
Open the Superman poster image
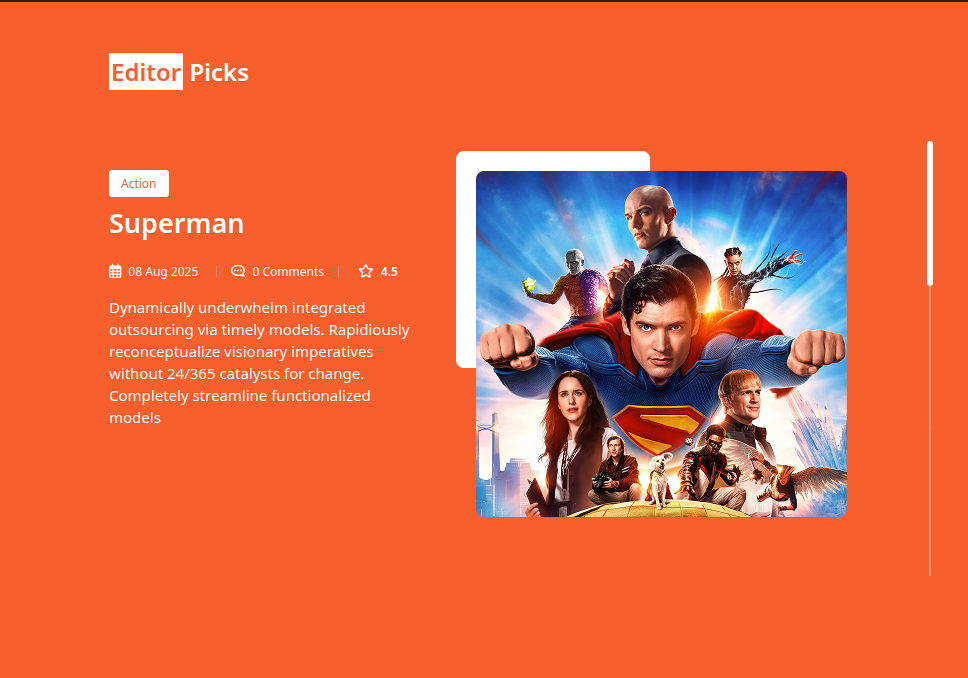pyautogui.click(x=661, y=344)
